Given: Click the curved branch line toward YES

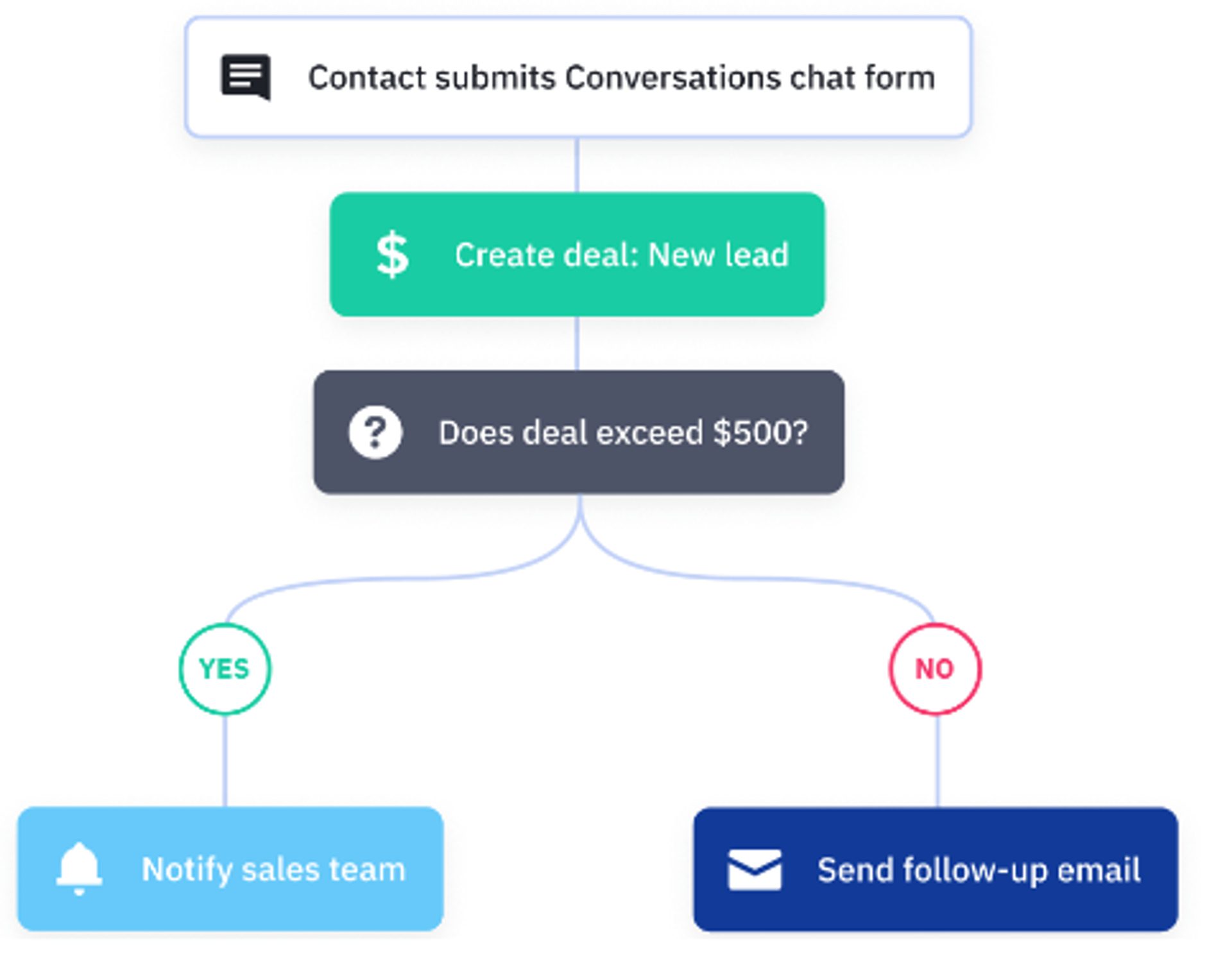Looking at the screenshot, I should [x=398, y=579].
